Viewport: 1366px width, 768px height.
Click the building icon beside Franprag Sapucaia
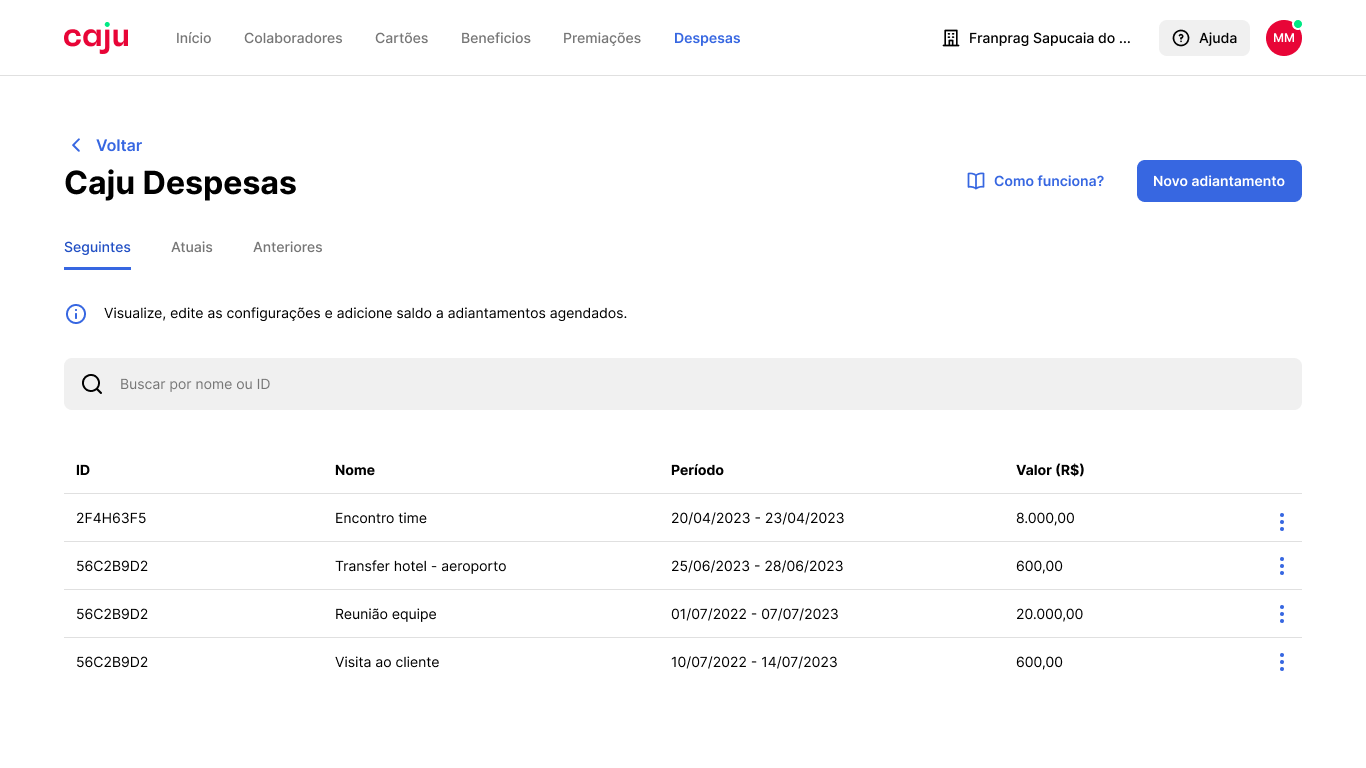(951, 38)
